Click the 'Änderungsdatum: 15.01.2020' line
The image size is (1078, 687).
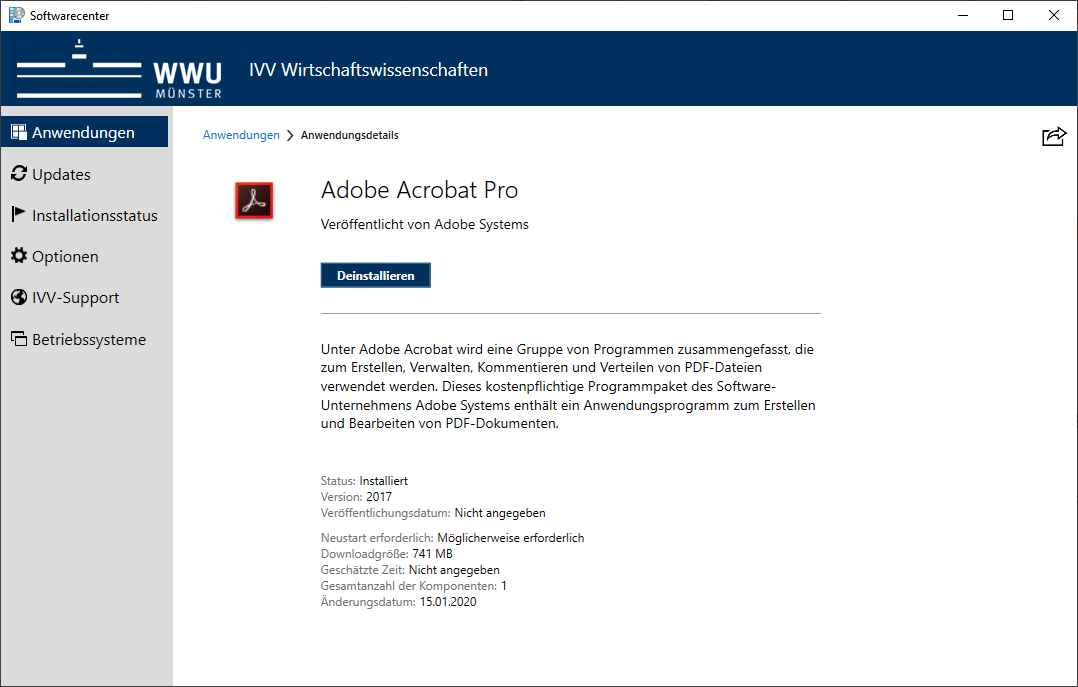(398, 602)
